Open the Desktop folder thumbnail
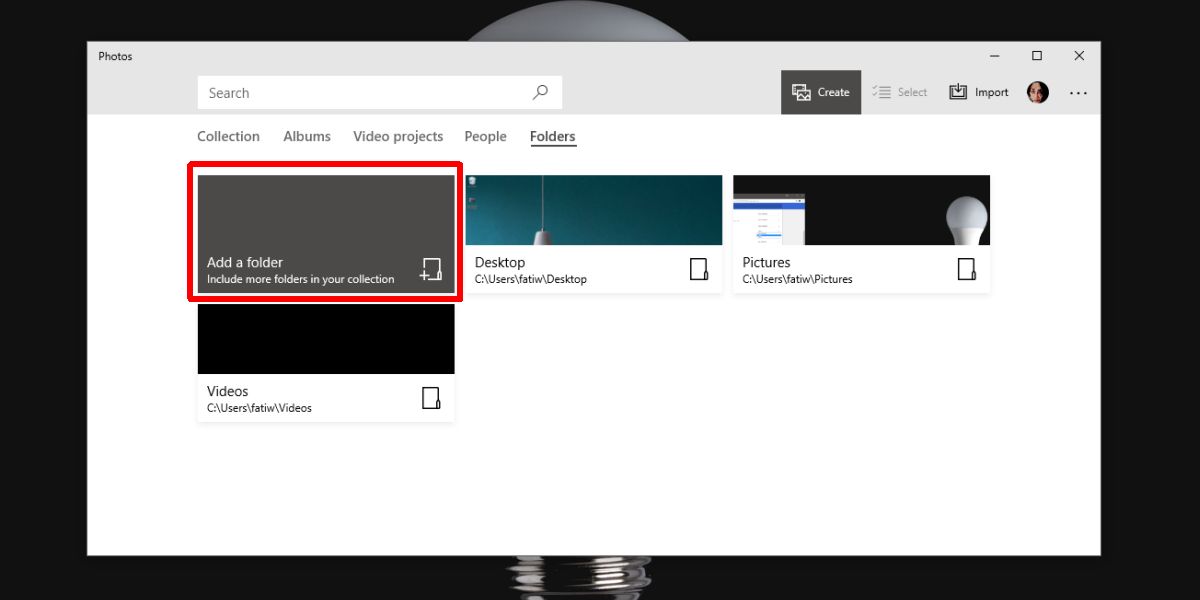1200x600 pixels. coord(594,210)
